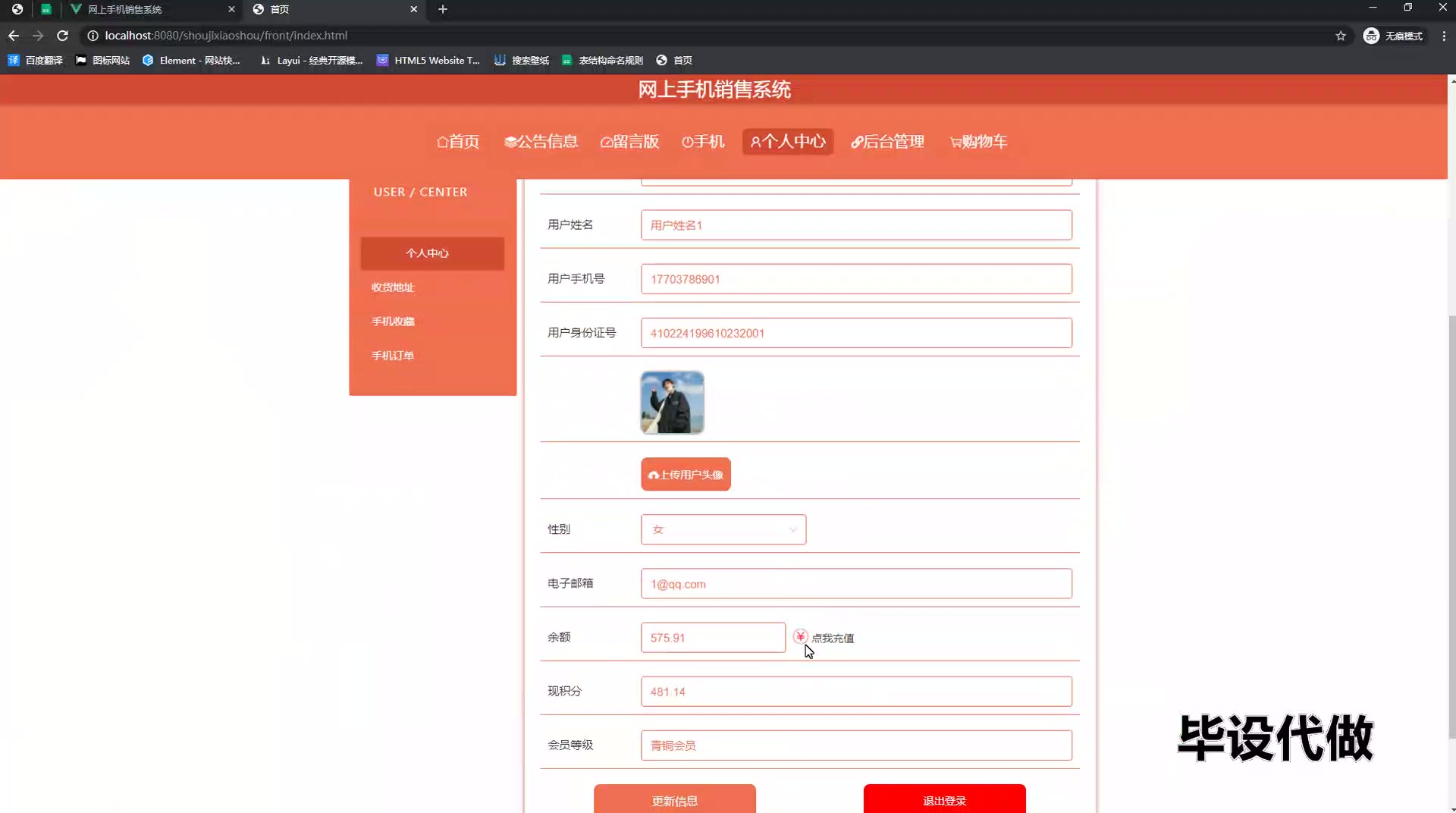Image resolution: width=1456 pixels, height=813 pixels.
Task: Open 手机订单 in sidebar
Action: point(393,356)
